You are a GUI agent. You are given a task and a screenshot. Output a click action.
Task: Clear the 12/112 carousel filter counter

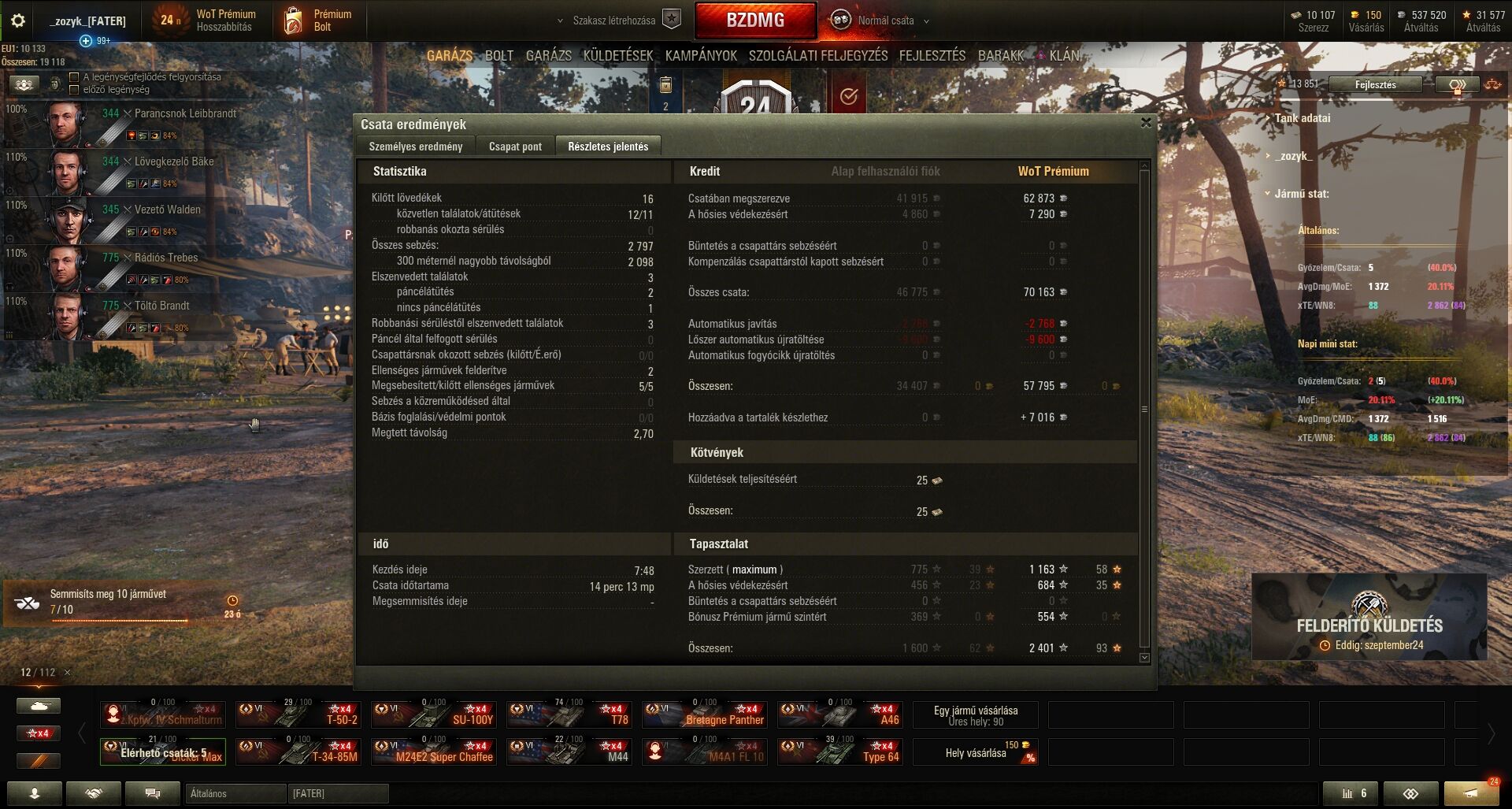[67, 673]
